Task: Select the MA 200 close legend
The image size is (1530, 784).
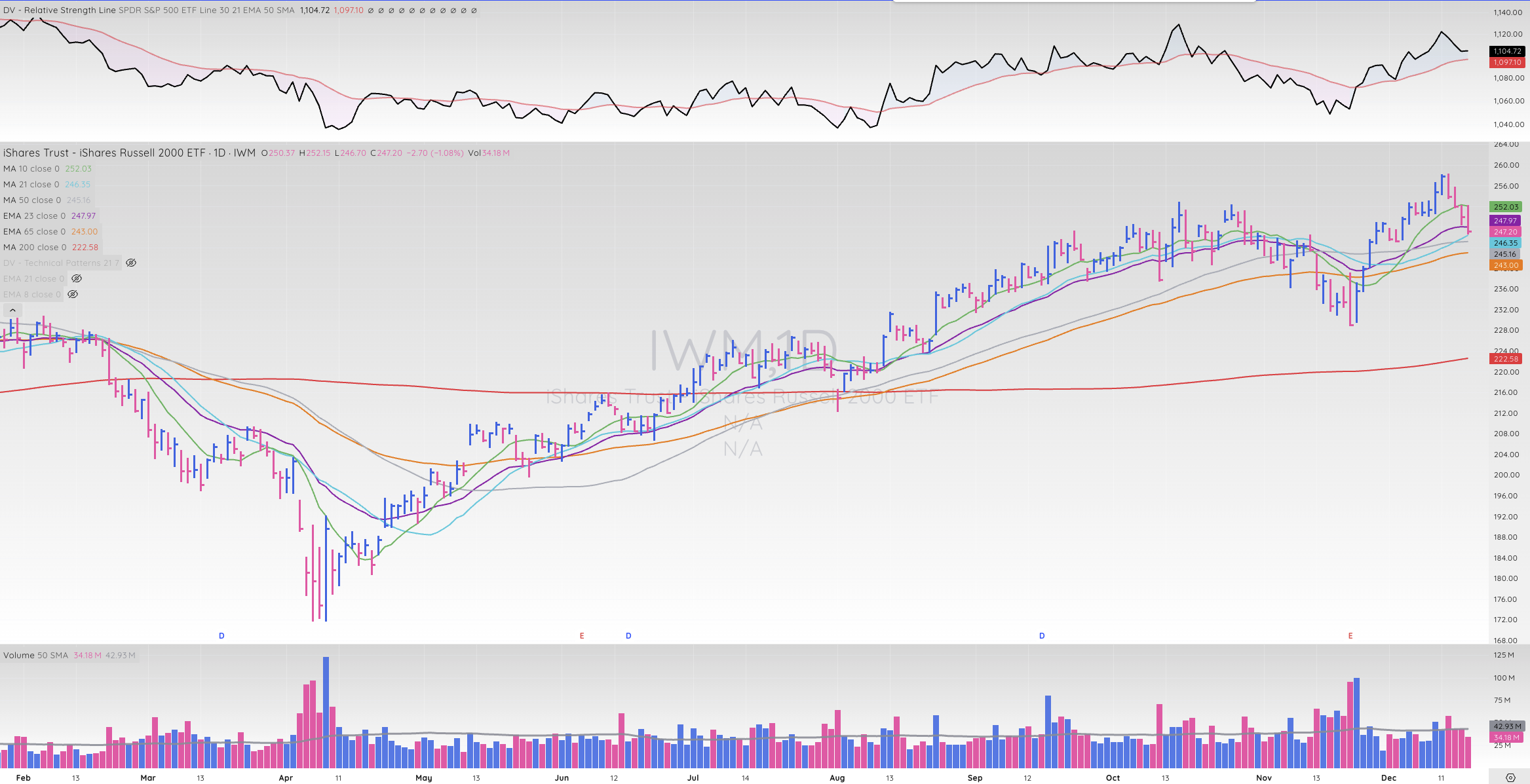Action: (35, 247)
